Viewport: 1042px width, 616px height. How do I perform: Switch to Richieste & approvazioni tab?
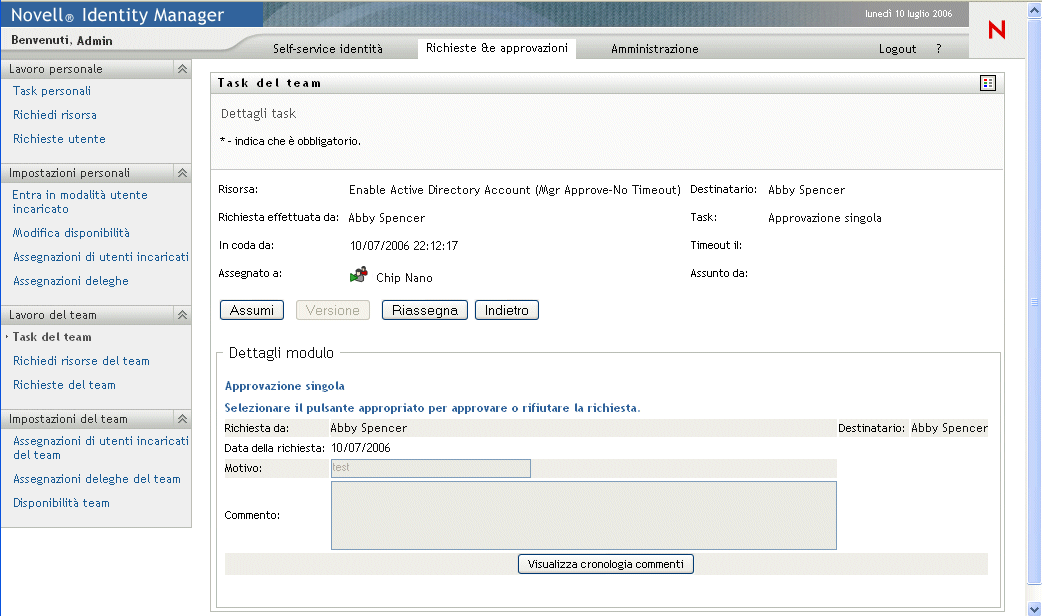click(496, 48)
